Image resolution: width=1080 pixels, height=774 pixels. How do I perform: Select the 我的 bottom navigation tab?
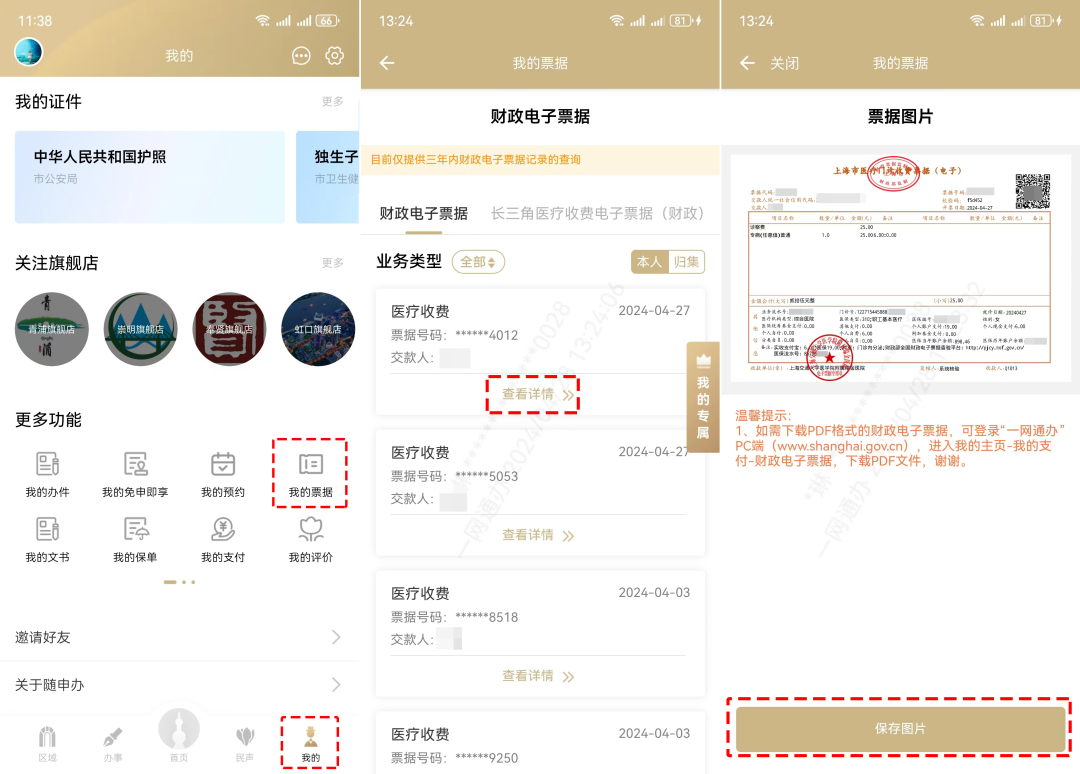pyautogui.click(x=310, y=742)
